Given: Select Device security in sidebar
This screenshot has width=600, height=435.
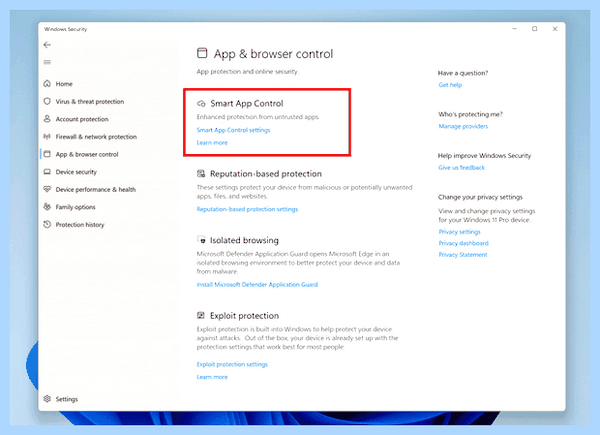Looking at the screenshot, I should coord(76,172).
